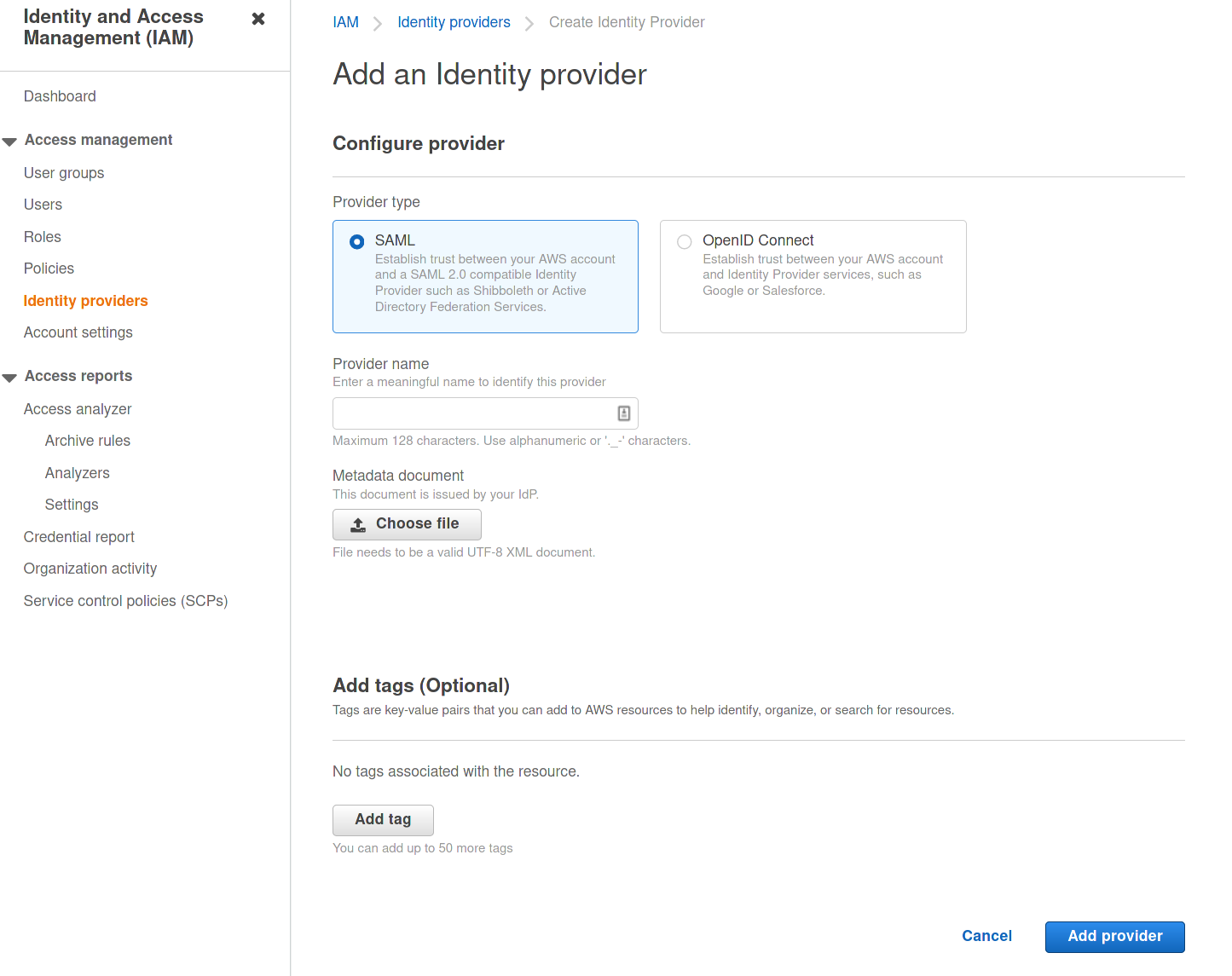
Task: Click the upload icon on Choose file
Action: coord(359,524)
